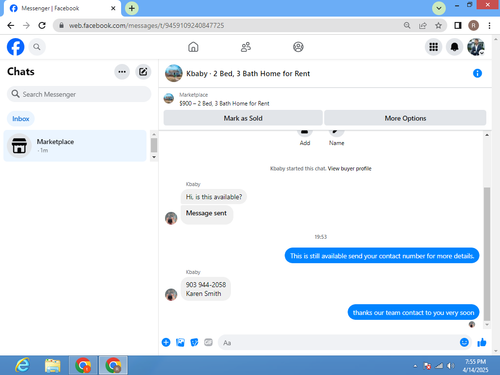The image size is (500, 375).
Task: Click the 'Hi, is this available?' message
Action: (214, 197)
